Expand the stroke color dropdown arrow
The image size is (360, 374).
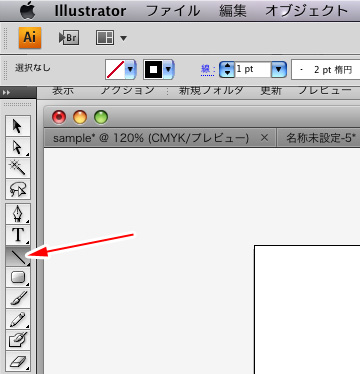169,69
